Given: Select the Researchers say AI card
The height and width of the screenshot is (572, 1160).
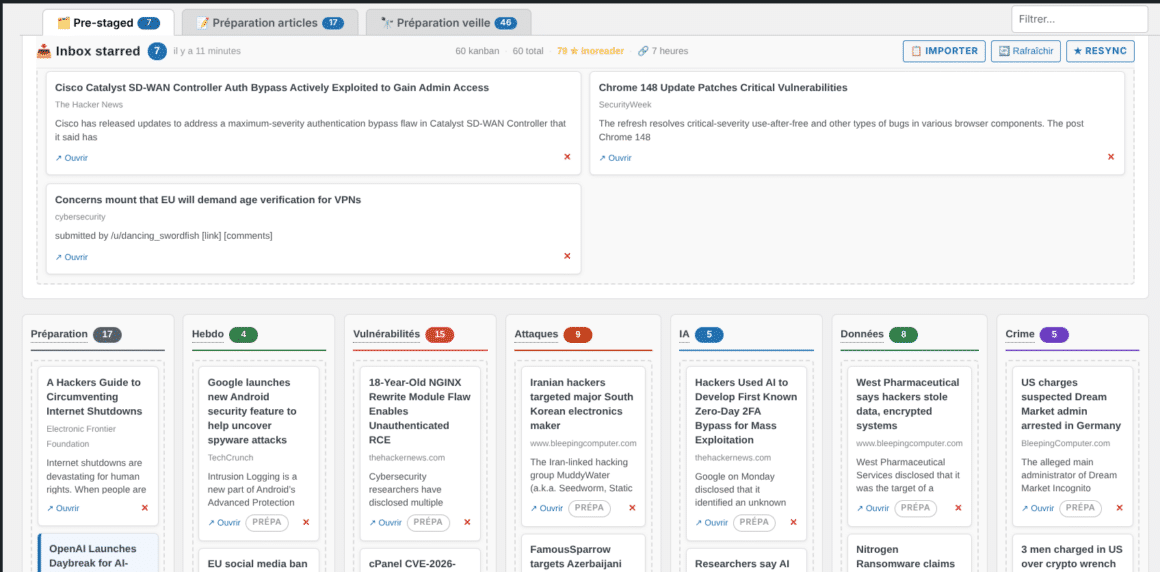Looking at the screenshot, I should pyautogui.click(x=746, y=559).
